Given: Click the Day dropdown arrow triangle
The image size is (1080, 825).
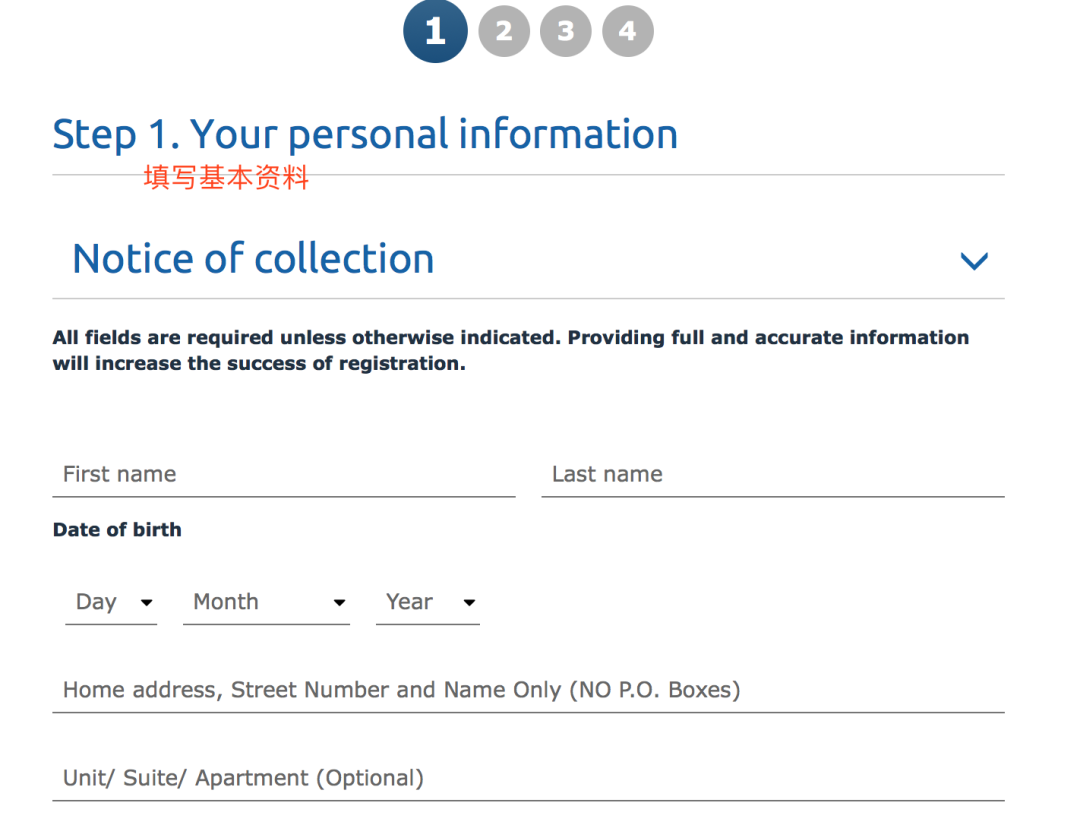Looking at the screenshot, I should tap(147, 603).
